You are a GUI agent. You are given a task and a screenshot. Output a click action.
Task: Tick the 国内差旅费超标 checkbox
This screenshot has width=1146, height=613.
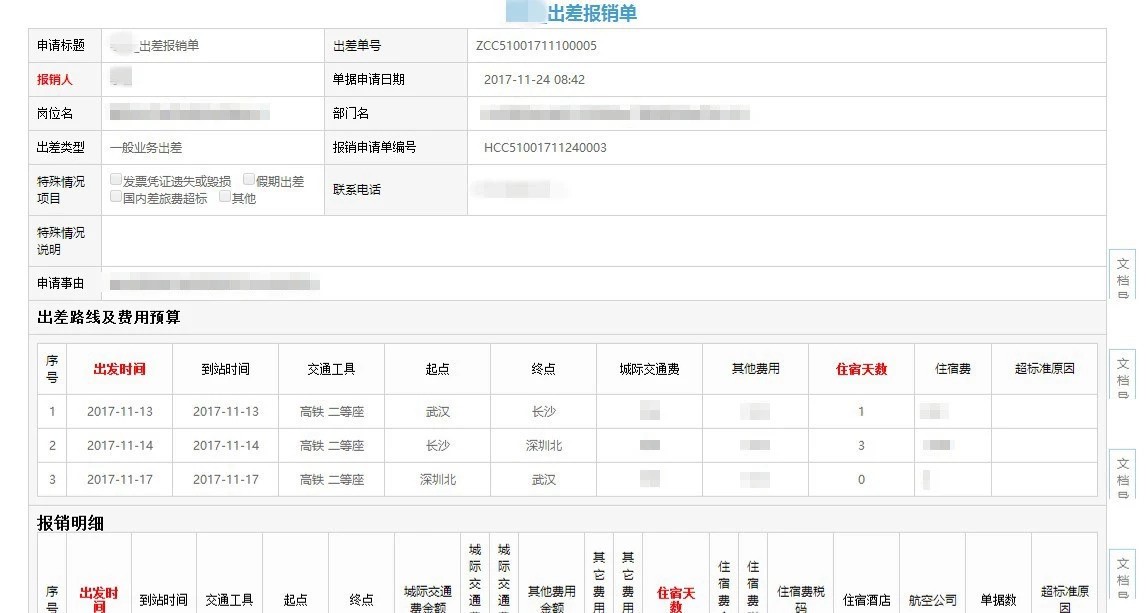(x=116, y=197)
